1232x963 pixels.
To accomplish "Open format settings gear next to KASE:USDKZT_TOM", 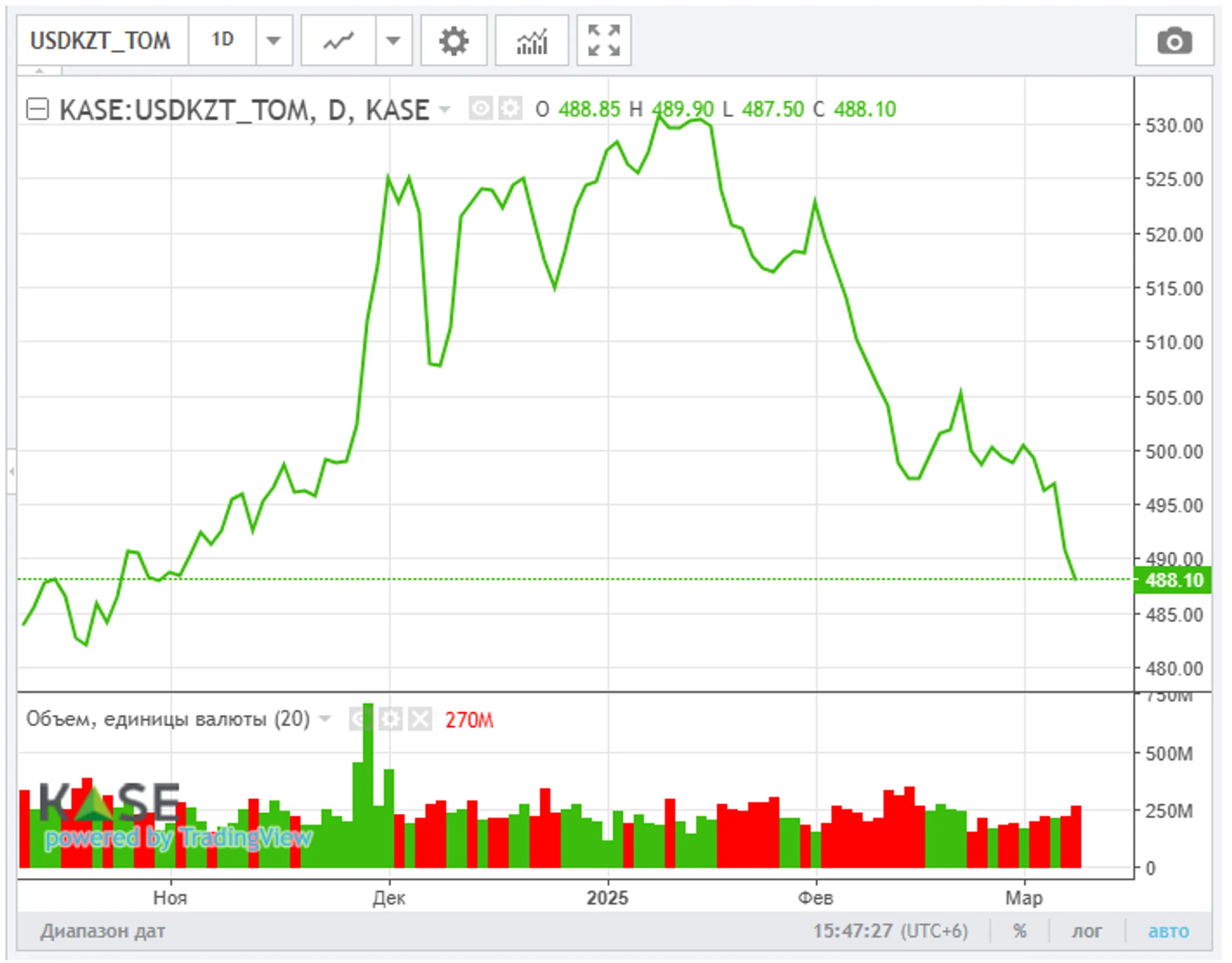I will coord(510,108).
